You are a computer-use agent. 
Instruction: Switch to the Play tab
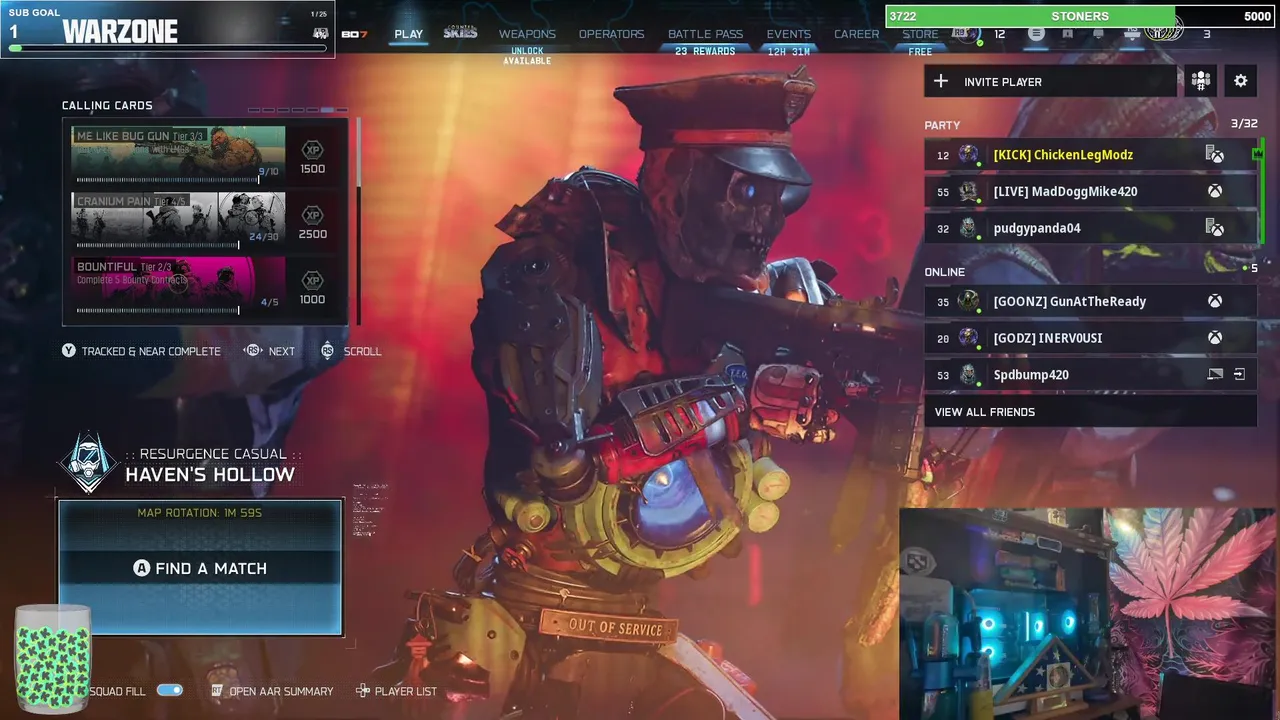[408, 34]
